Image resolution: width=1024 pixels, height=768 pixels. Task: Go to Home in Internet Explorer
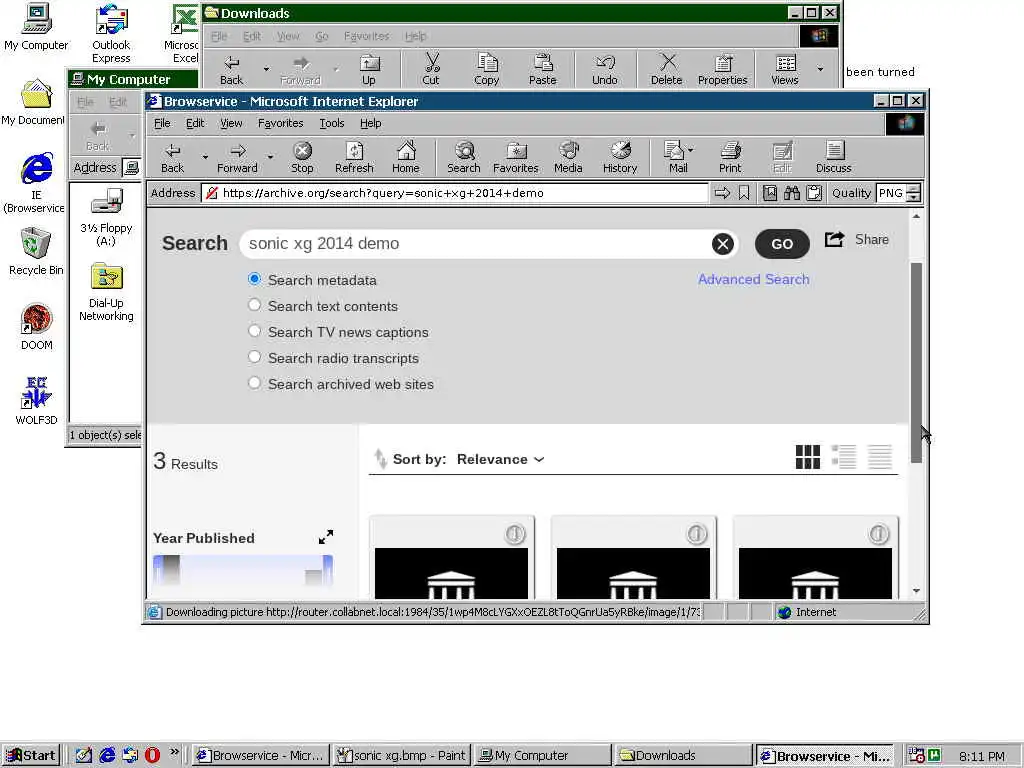(406, 157)
